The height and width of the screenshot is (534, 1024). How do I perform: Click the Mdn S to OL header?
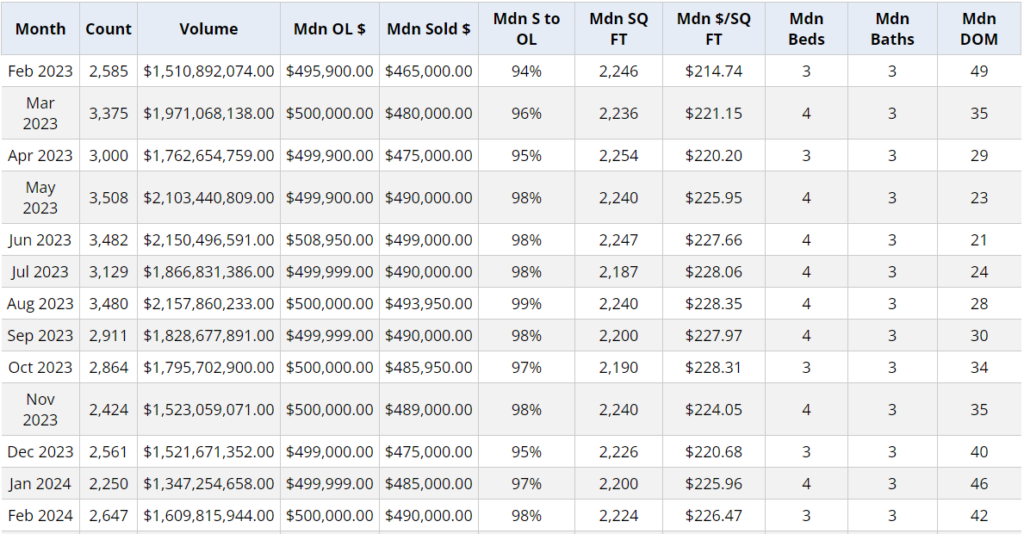[x=526, y=29]
